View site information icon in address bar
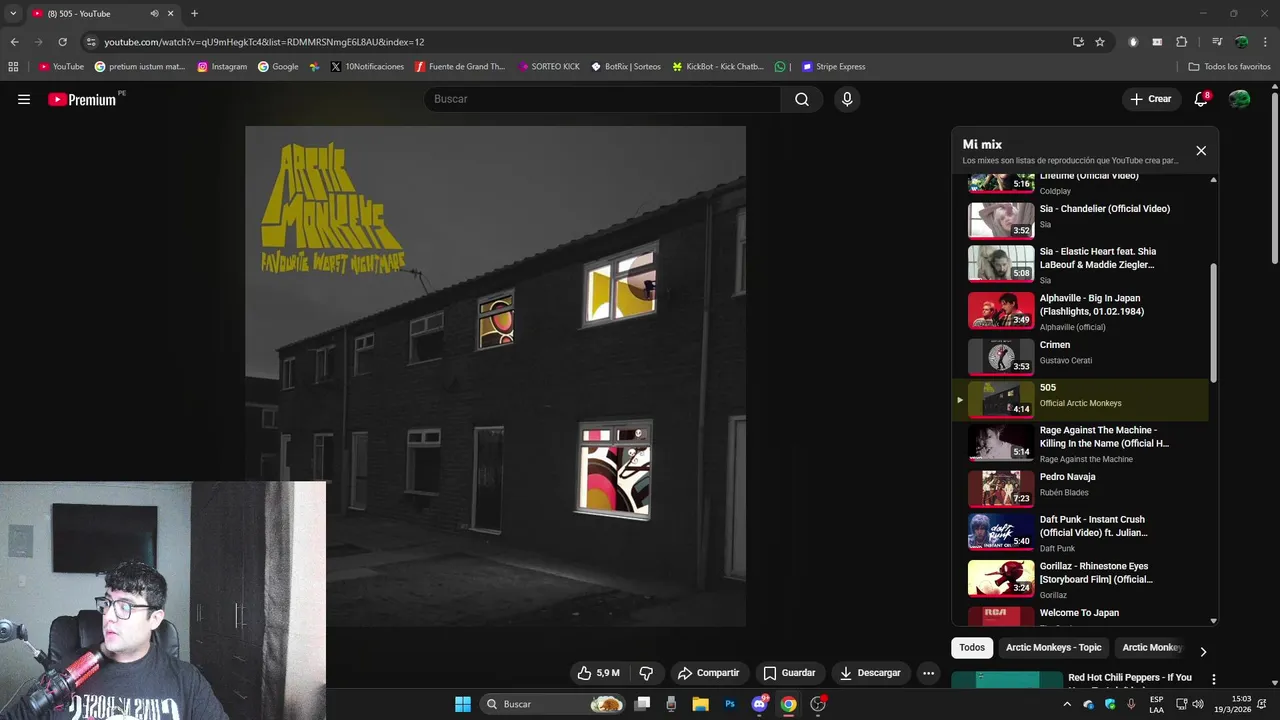The image size is (1280, 720). (91, 42)
